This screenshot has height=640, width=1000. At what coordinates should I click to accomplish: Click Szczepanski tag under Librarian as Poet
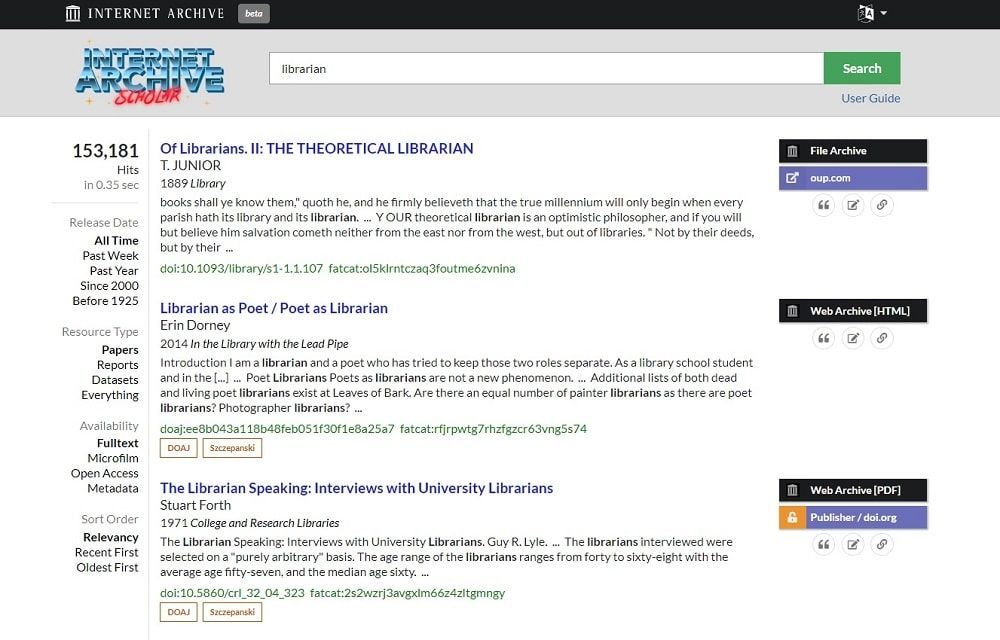[232, 448]
